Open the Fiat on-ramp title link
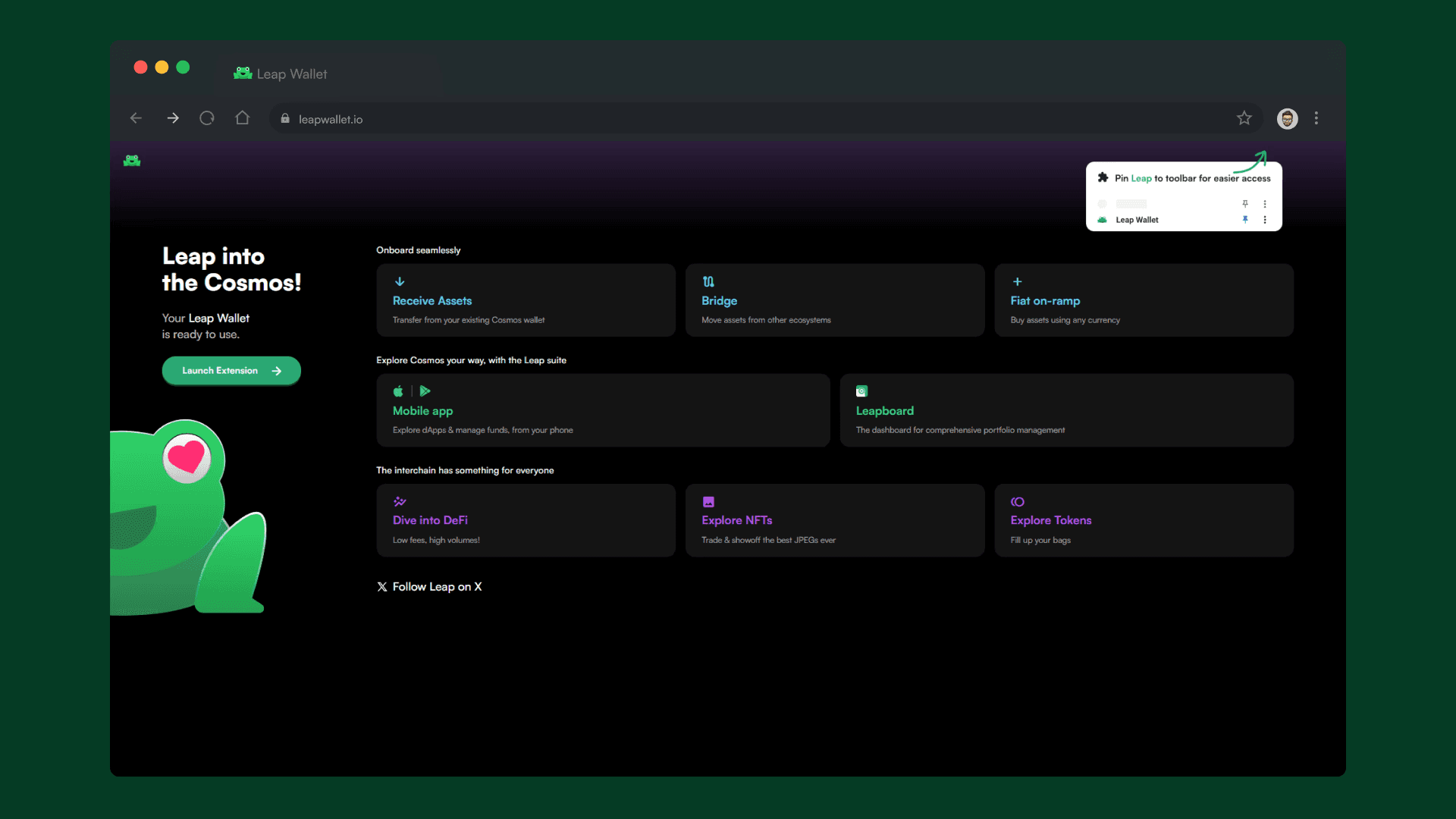1456x819 pixels. [1045, 301]
